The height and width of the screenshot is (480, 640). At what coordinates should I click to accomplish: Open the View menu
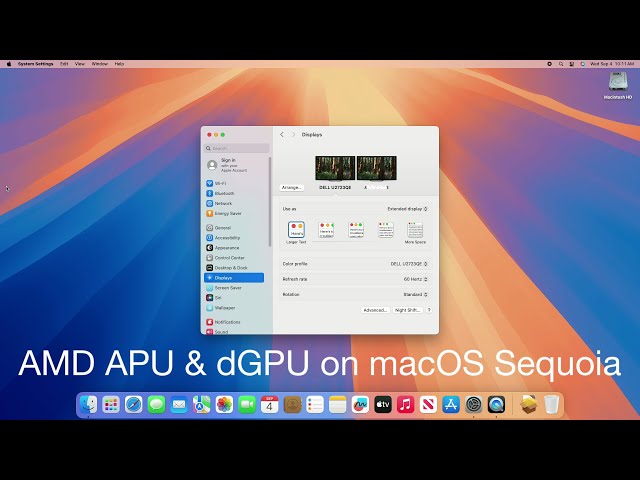[80, 64]
